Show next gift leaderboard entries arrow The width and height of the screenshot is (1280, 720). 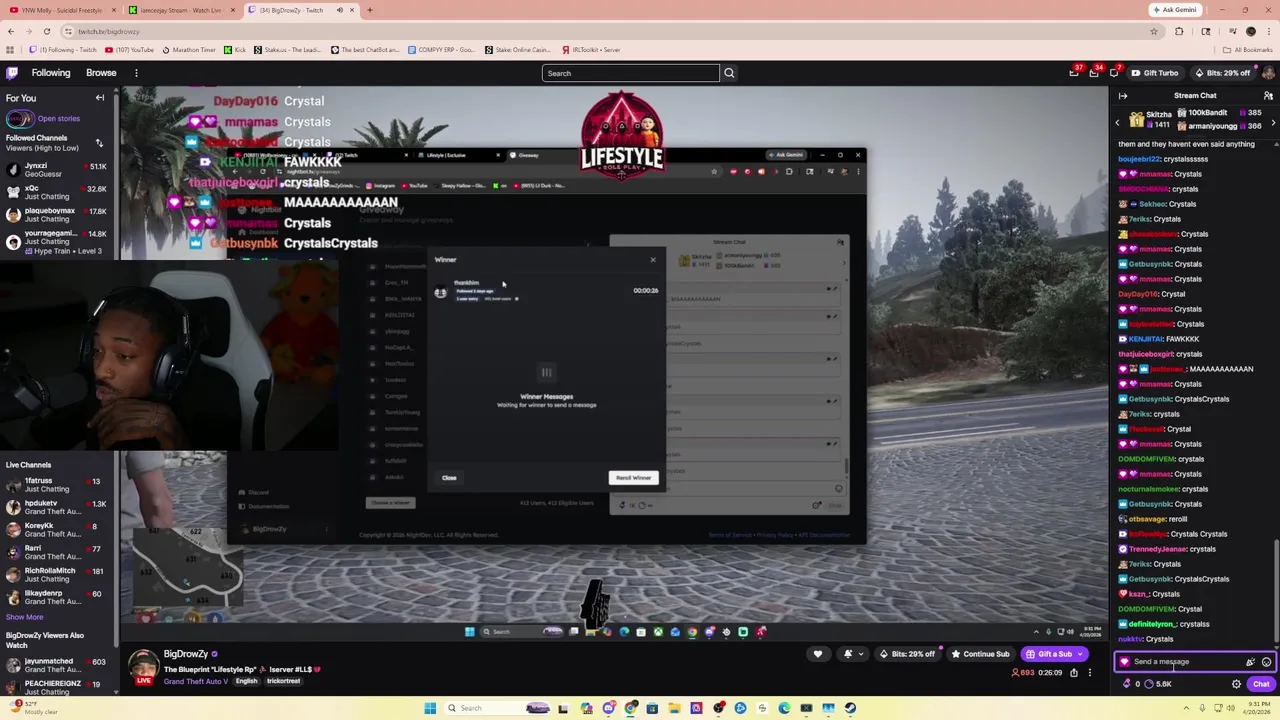point(1273,122)
